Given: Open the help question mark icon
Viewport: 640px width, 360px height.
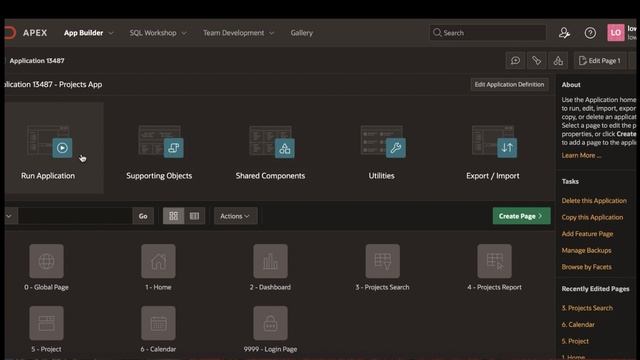Looking at the screenshot, I should pos(590,33).
